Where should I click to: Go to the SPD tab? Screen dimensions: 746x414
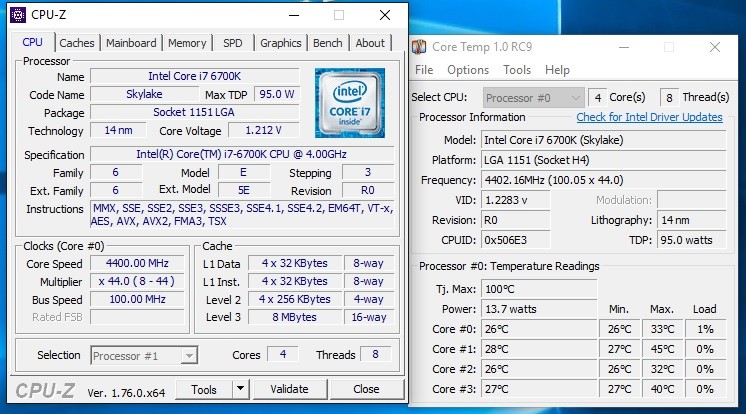[233, 43]
